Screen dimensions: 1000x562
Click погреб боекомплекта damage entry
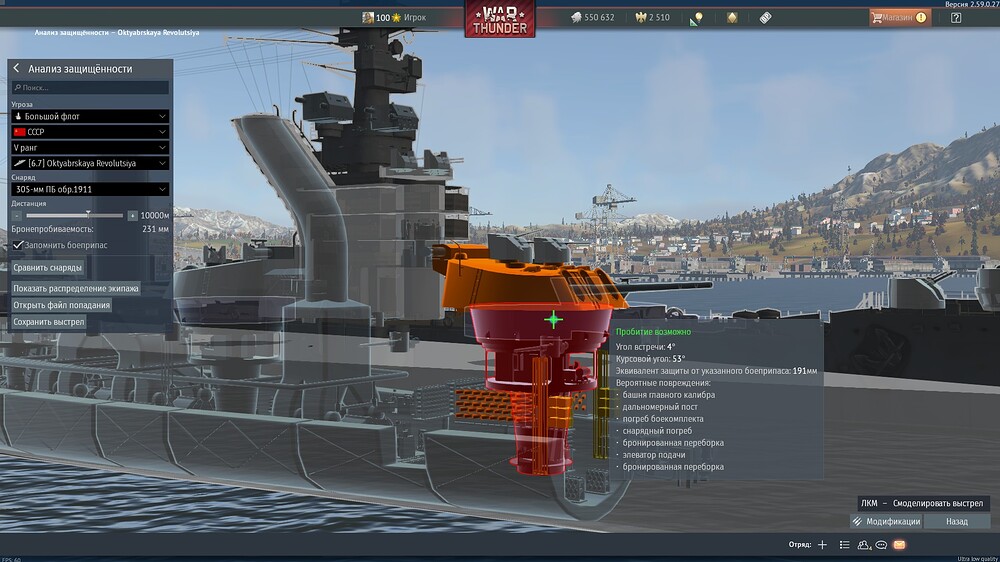click(663, 418)
